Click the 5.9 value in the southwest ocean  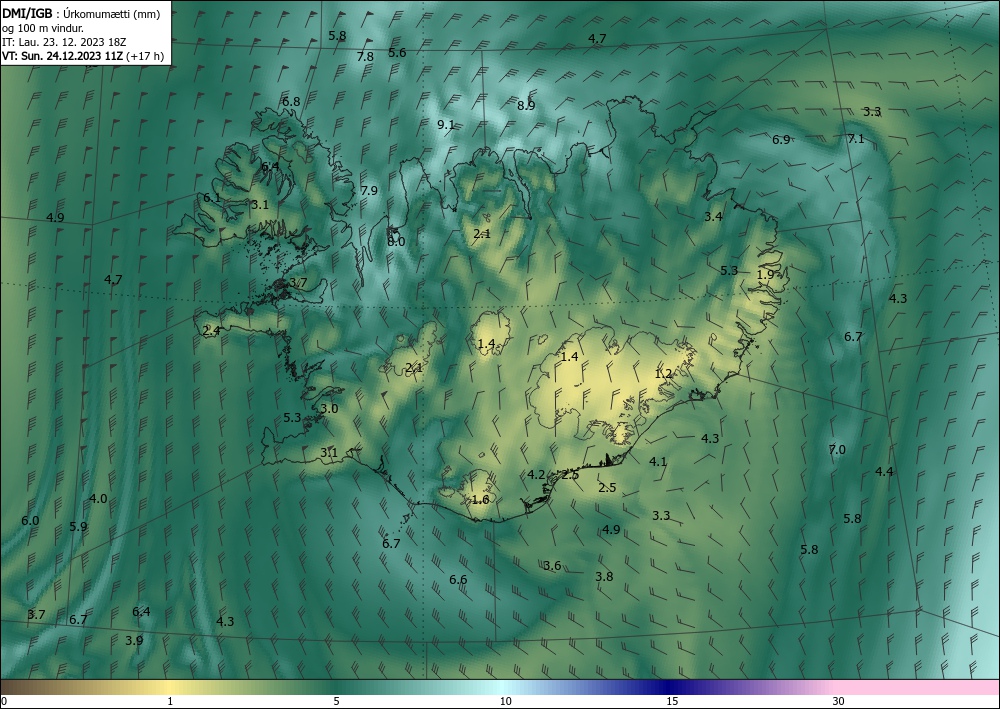click(x=78, y=527)
